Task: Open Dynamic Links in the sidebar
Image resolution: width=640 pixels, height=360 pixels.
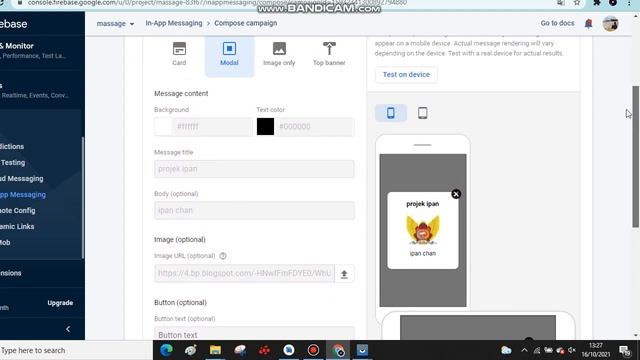Action: coord(17,227)
